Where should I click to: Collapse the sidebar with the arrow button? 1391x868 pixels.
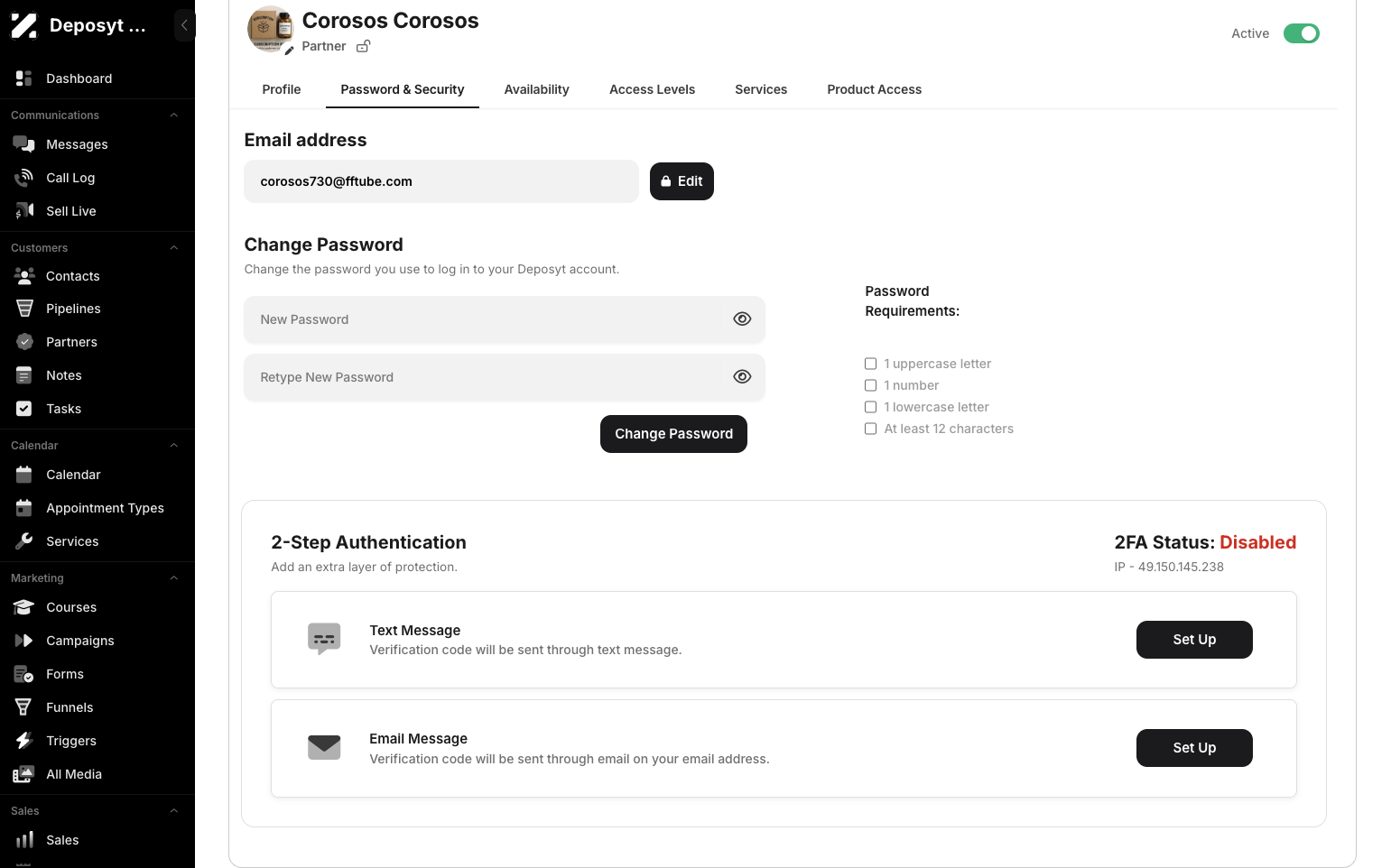click(184, 25)
